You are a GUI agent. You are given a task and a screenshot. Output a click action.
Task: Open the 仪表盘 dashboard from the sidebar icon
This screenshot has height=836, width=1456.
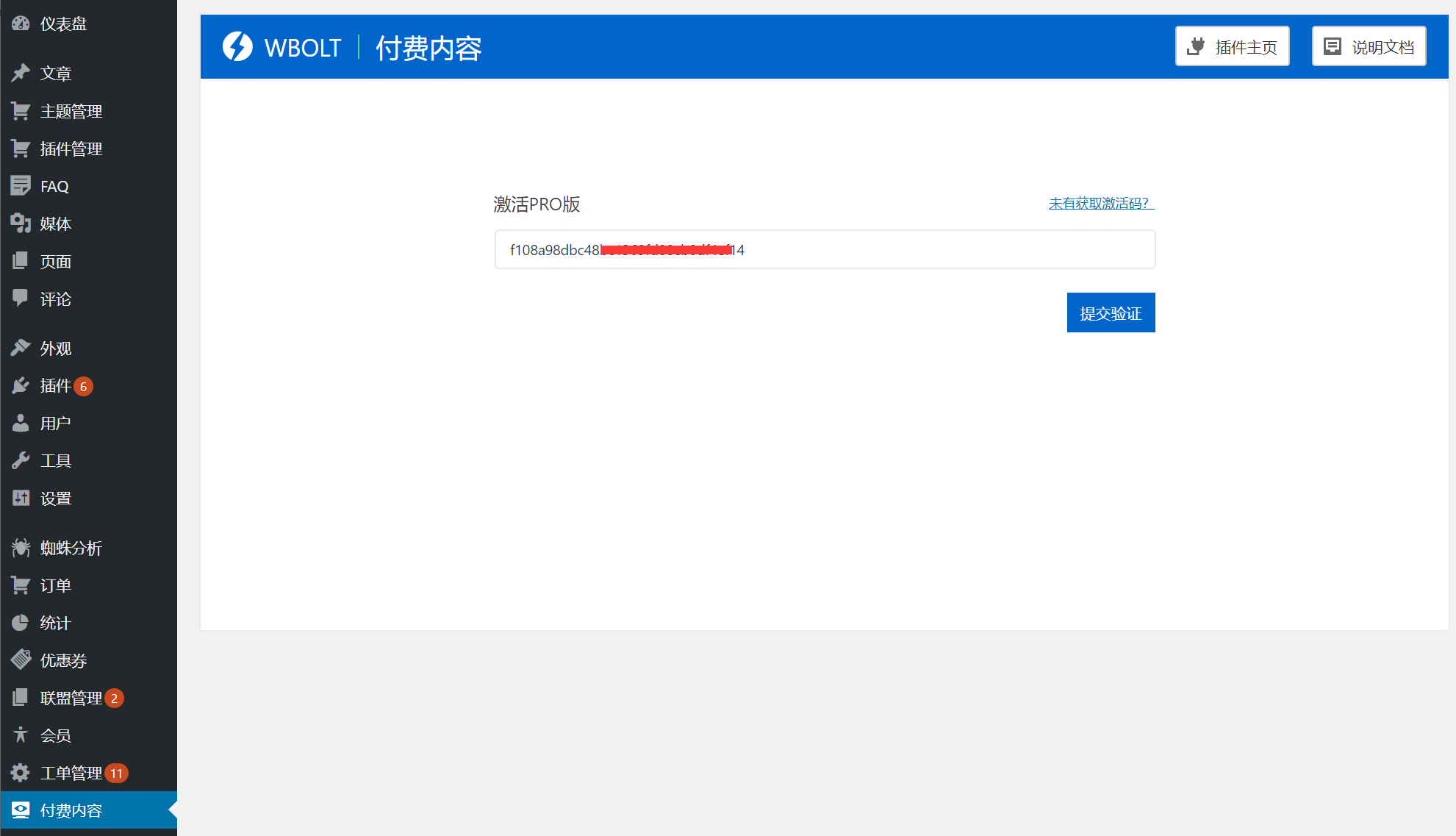pyautogui.click(x=20, y=23)
